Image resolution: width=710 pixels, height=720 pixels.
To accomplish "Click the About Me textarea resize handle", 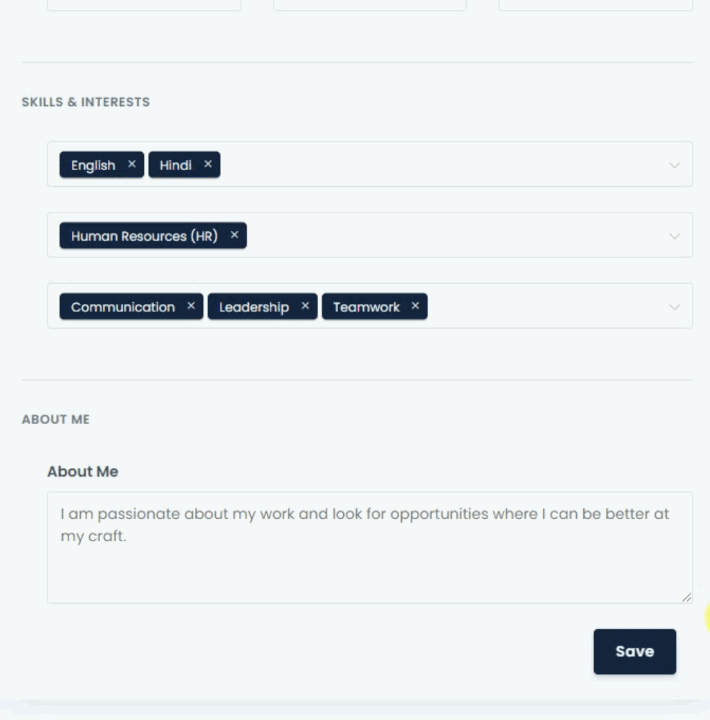I will 686,597.
